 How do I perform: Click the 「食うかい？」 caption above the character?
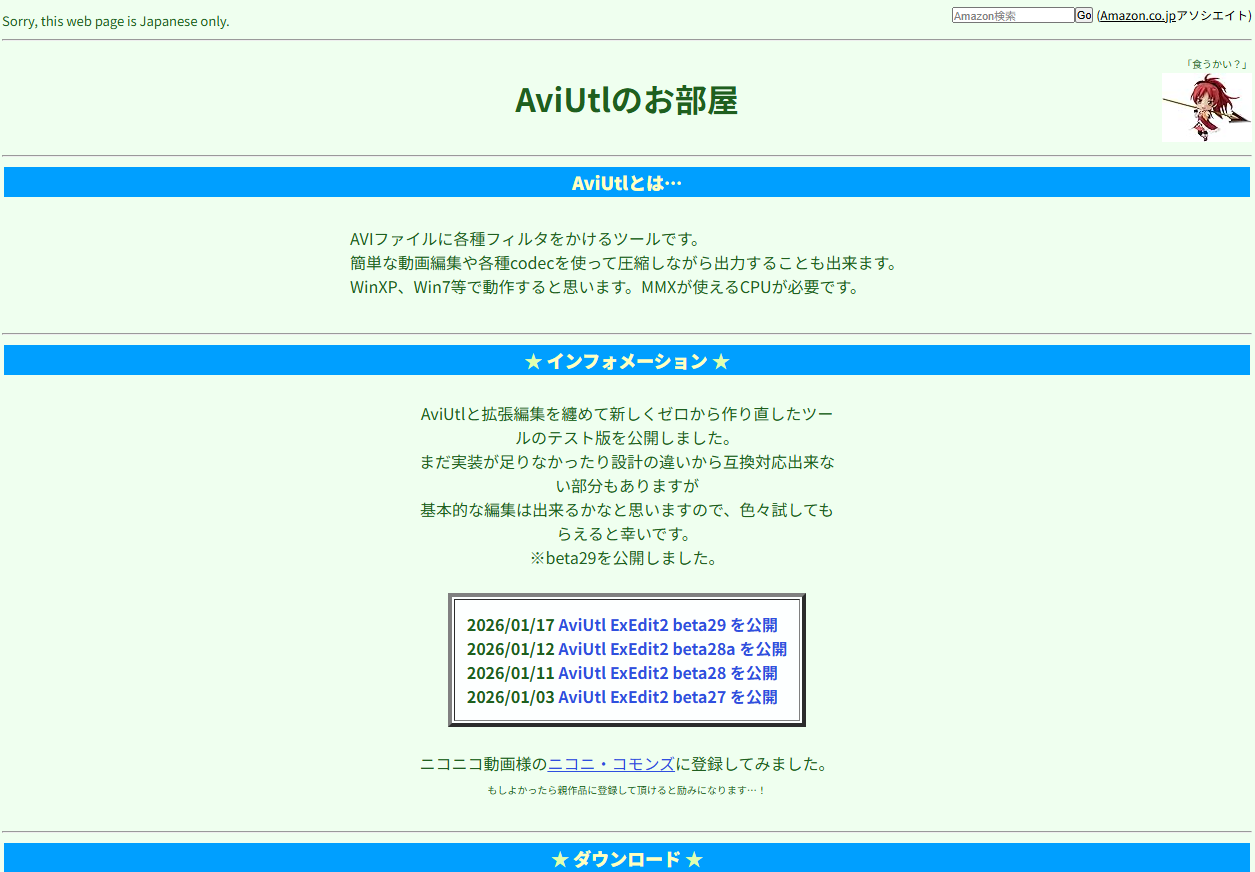click(x=1216, y=64)
